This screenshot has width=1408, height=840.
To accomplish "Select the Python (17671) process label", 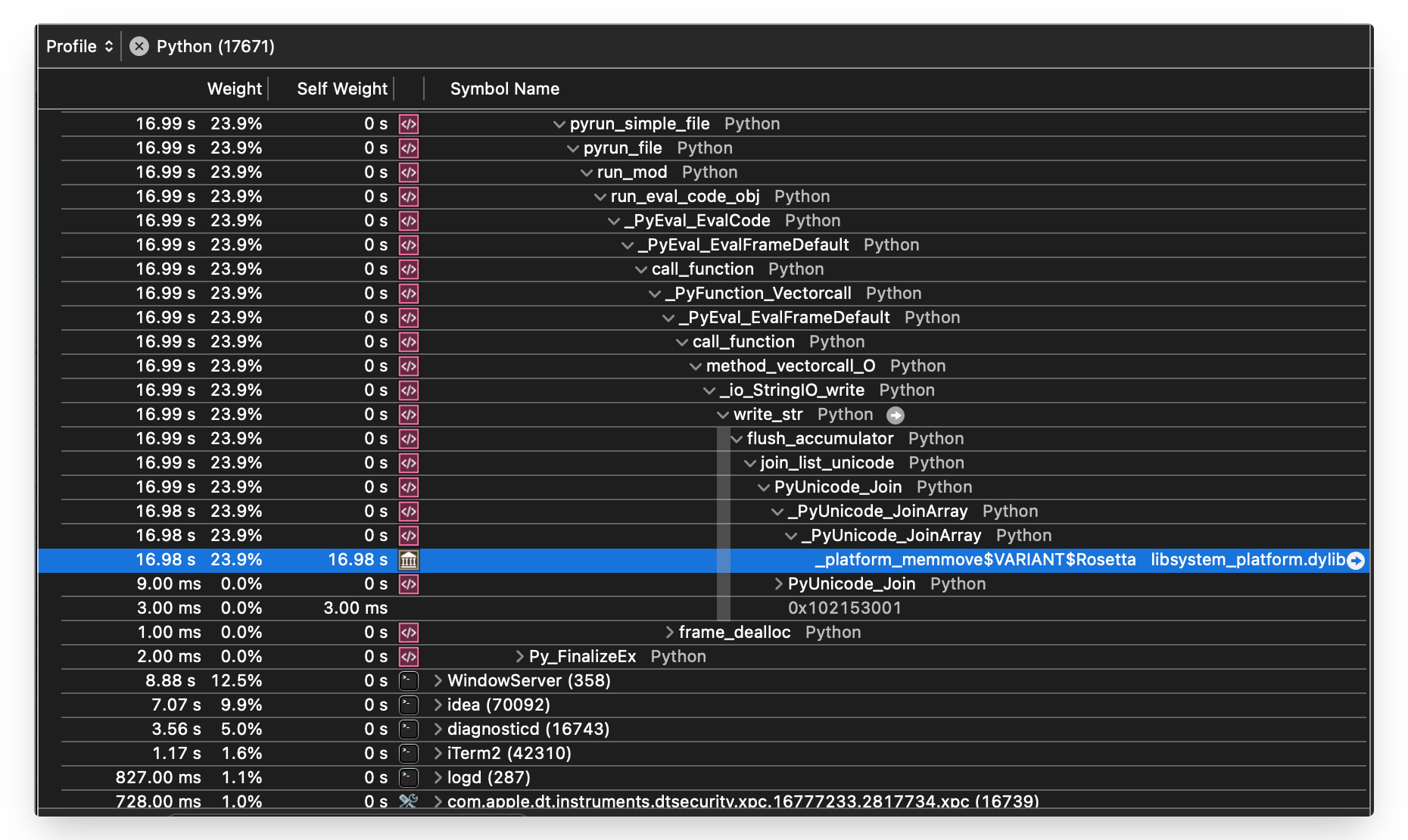I will [x=216, y=46].
